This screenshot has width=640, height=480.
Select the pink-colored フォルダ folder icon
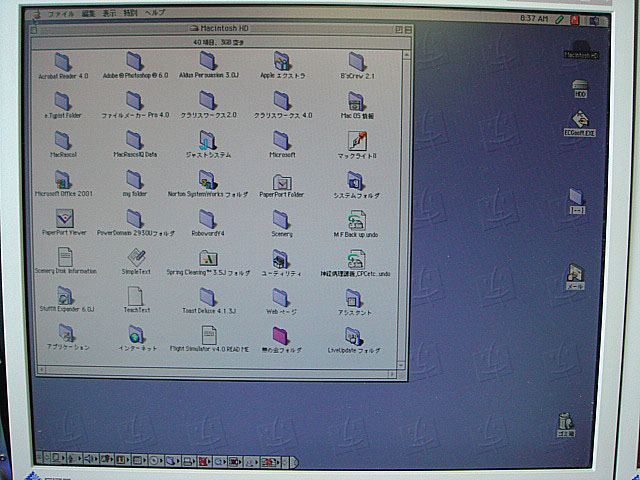pos(281,336)
